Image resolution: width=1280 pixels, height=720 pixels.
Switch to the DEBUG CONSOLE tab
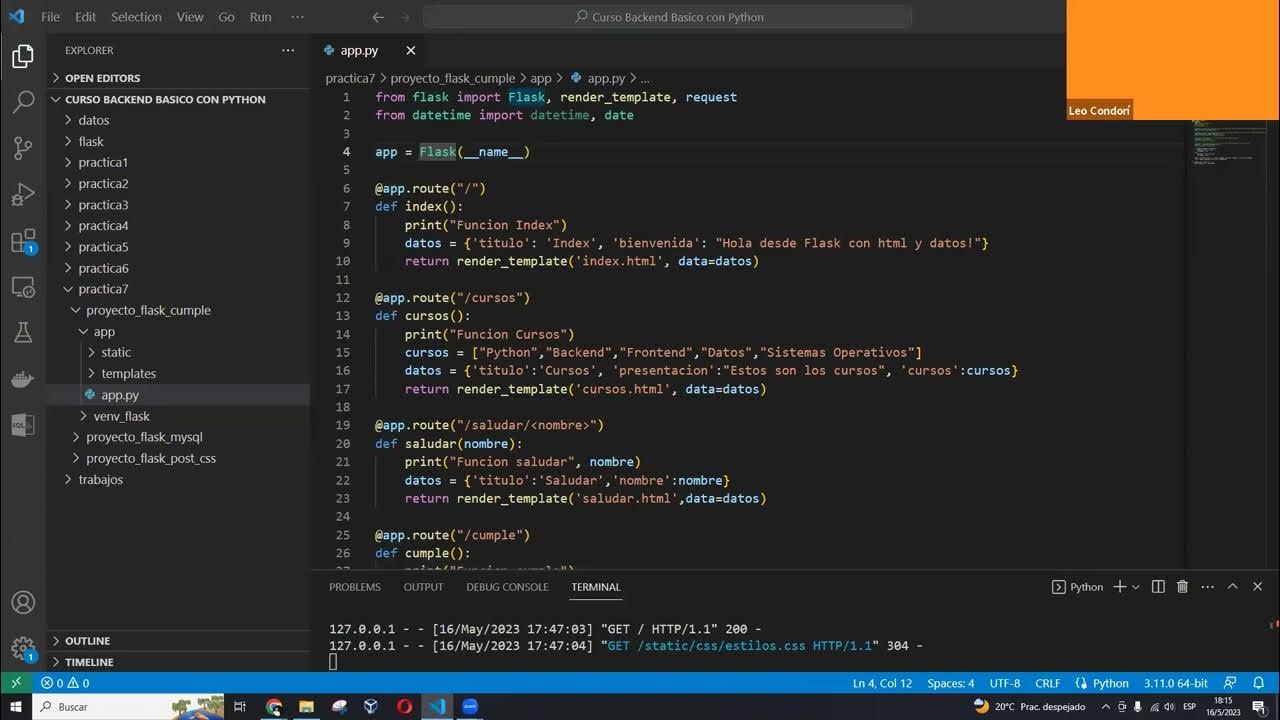(507, 587)
